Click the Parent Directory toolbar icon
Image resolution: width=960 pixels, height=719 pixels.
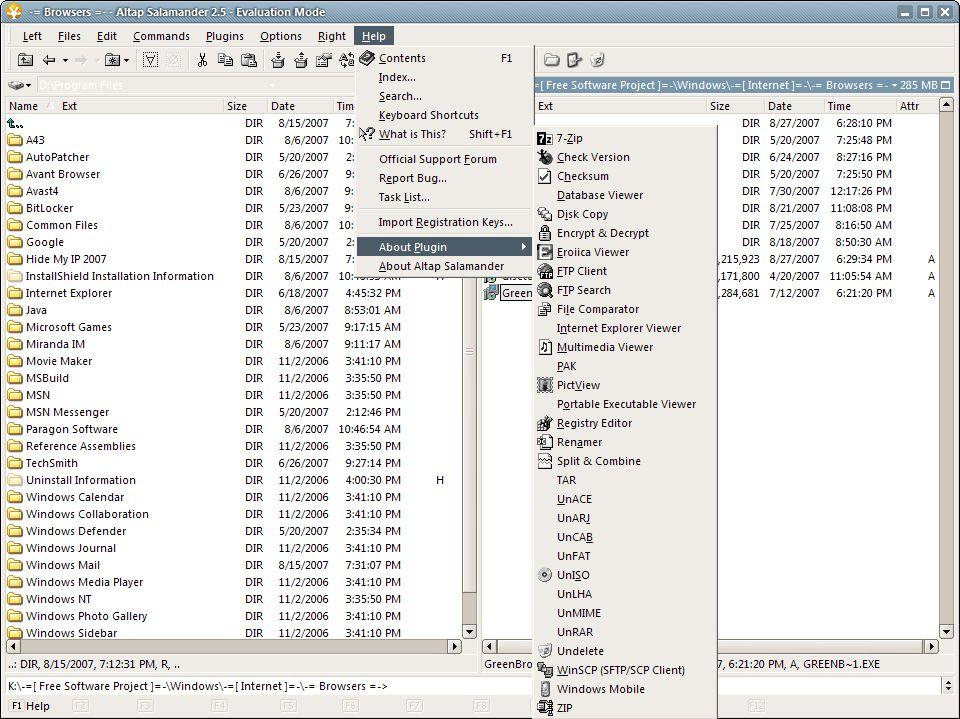(x=26, y=60)
